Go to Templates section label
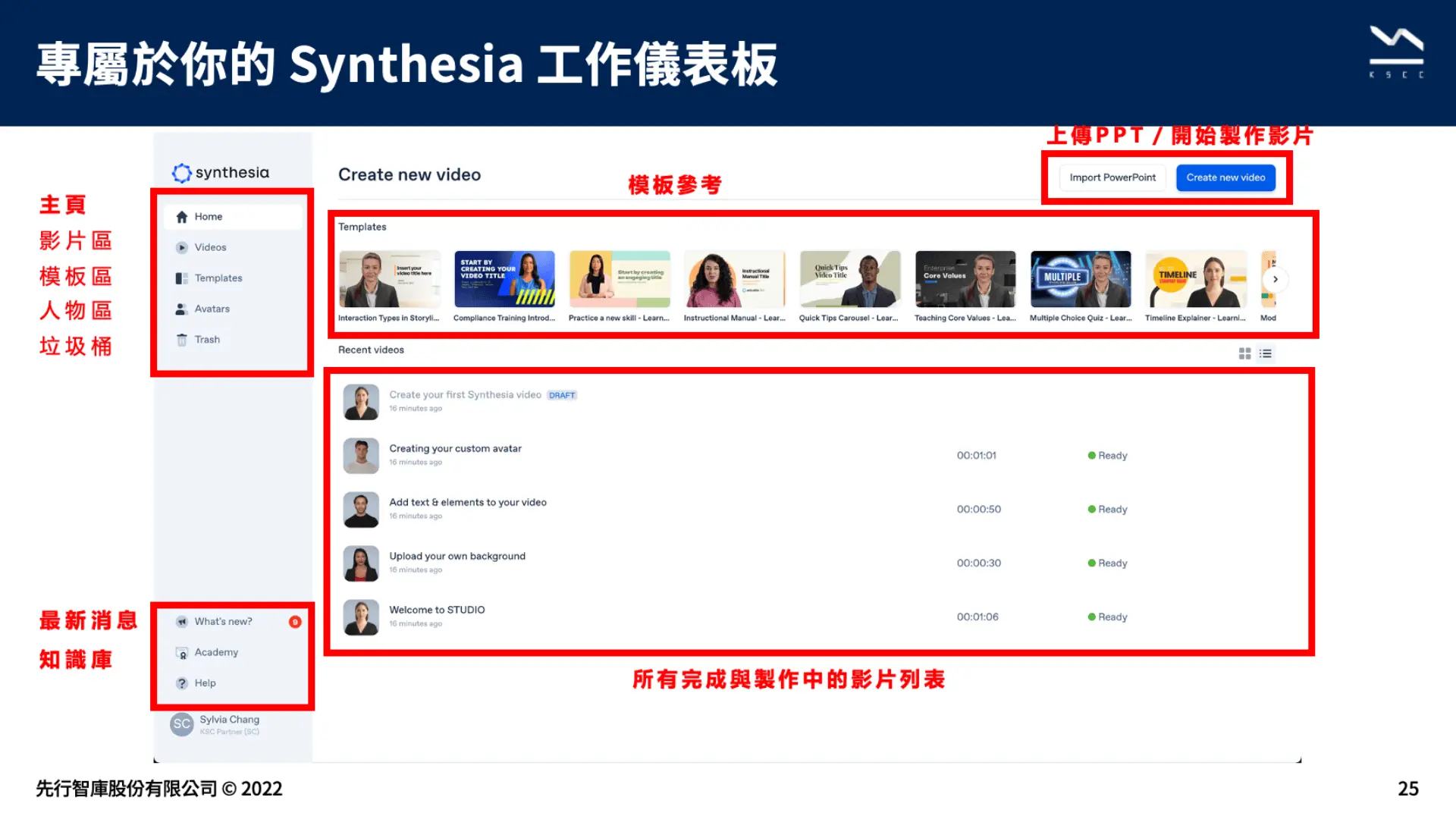This screenshot has height=819, width=1456. tap(218, 278)
